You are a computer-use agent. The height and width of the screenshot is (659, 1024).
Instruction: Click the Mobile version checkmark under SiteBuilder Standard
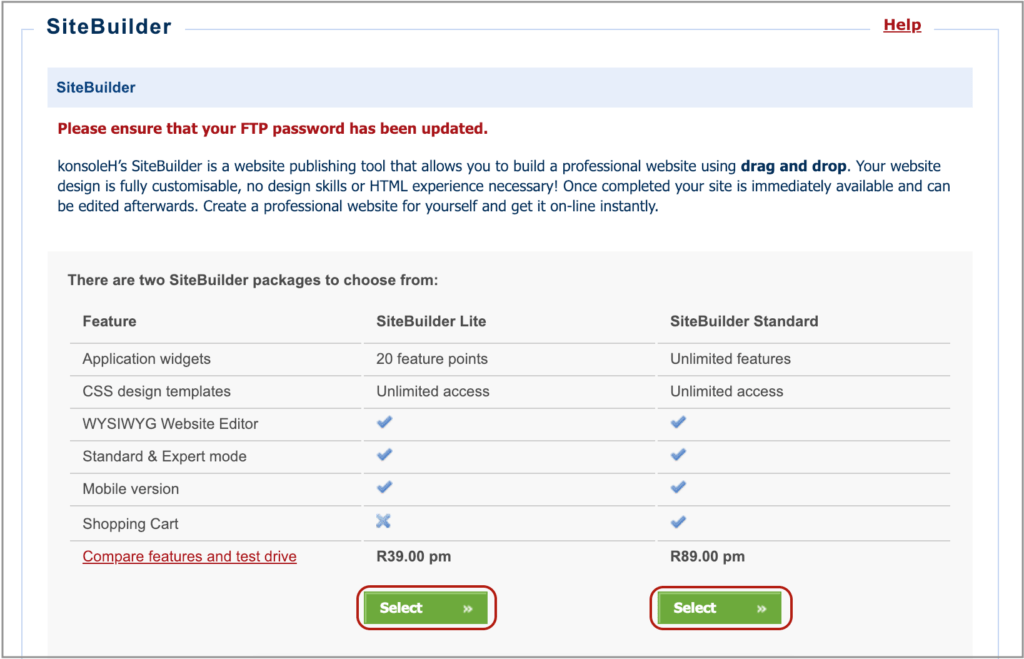click(x=678, y=489)
